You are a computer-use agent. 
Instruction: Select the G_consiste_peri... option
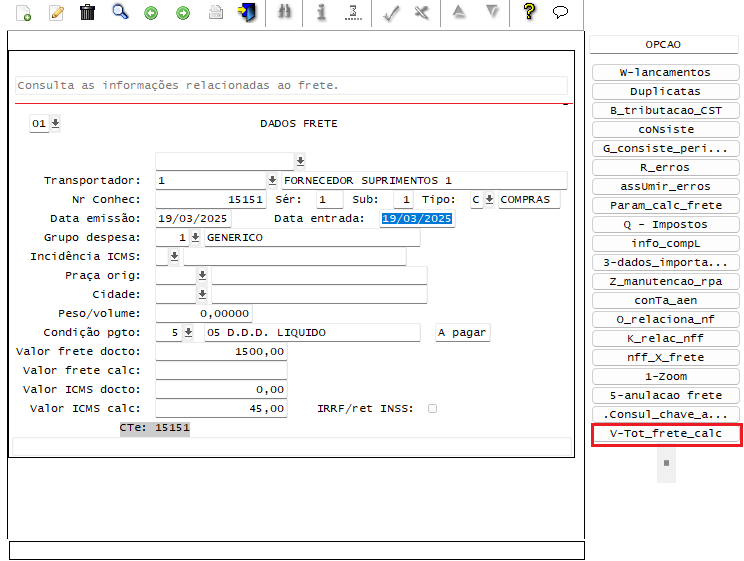pyautogui.click(x=665, y=149)
